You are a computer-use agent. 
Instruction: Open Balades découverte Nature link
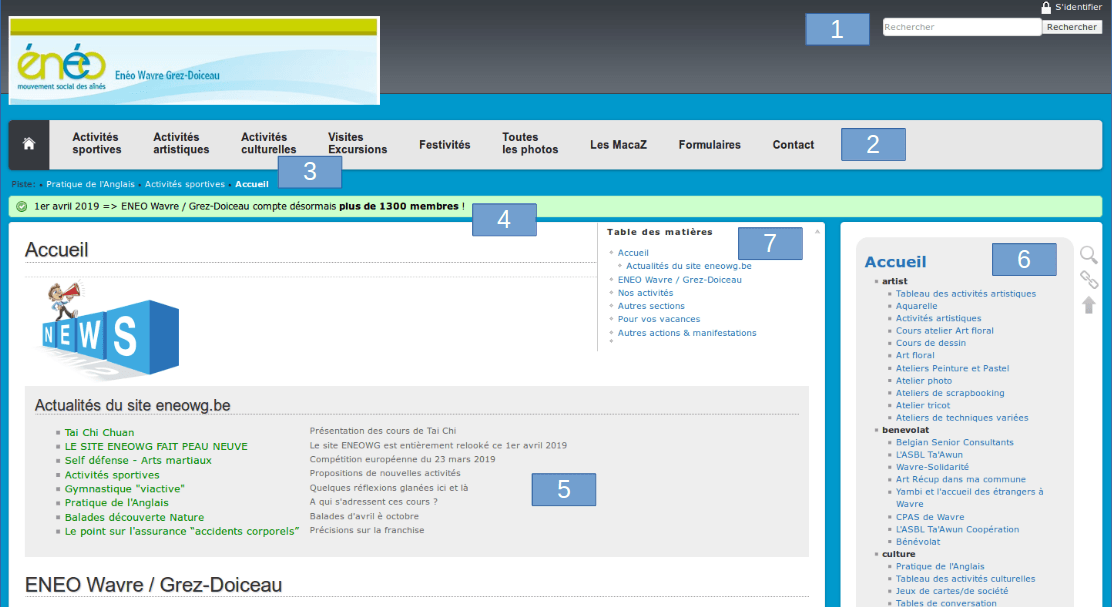point(134,518)
